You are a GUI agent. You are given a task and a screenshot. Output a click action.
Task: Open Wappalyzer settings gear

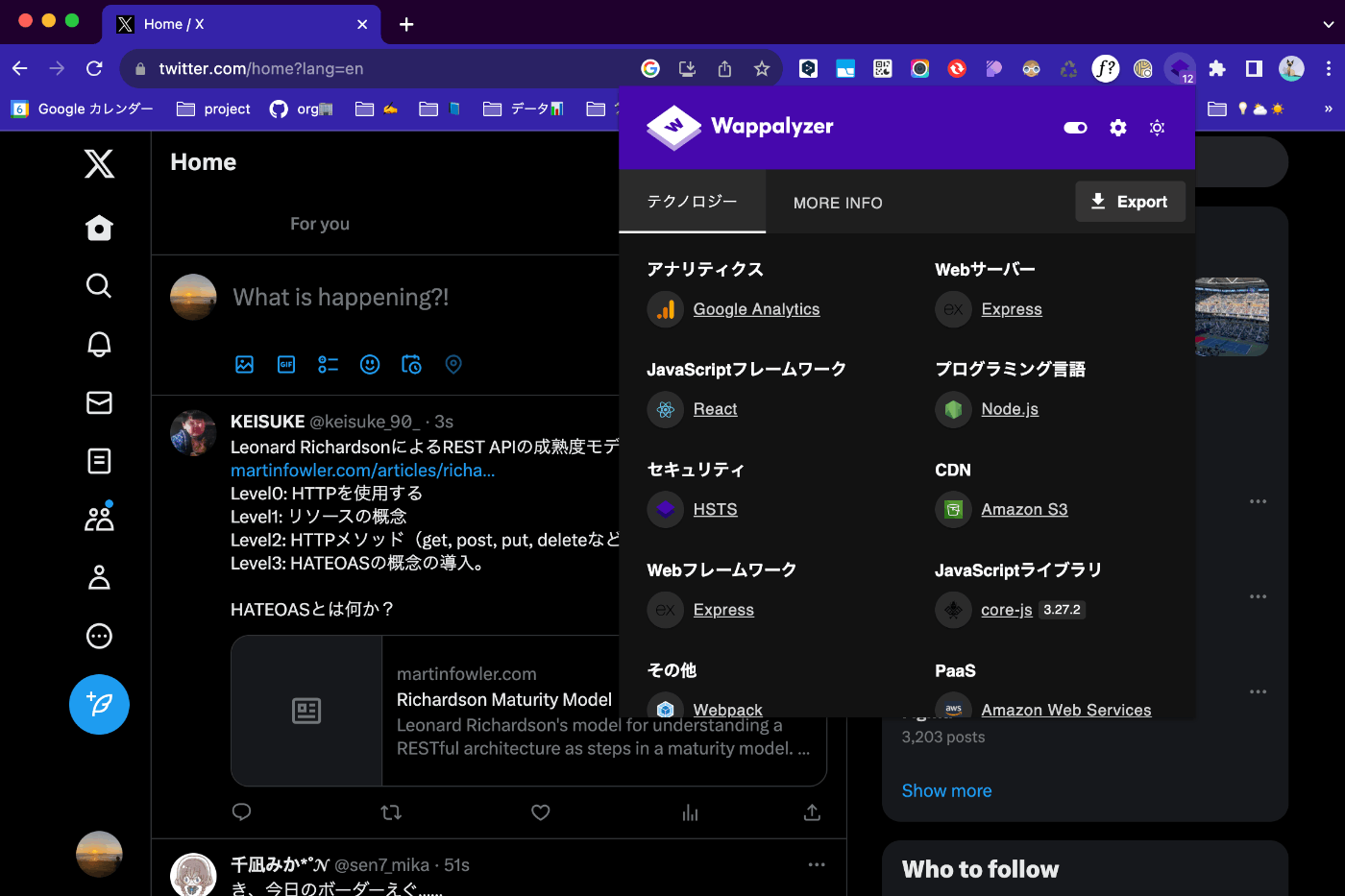pyautogui.click(x=1118, y=128)
